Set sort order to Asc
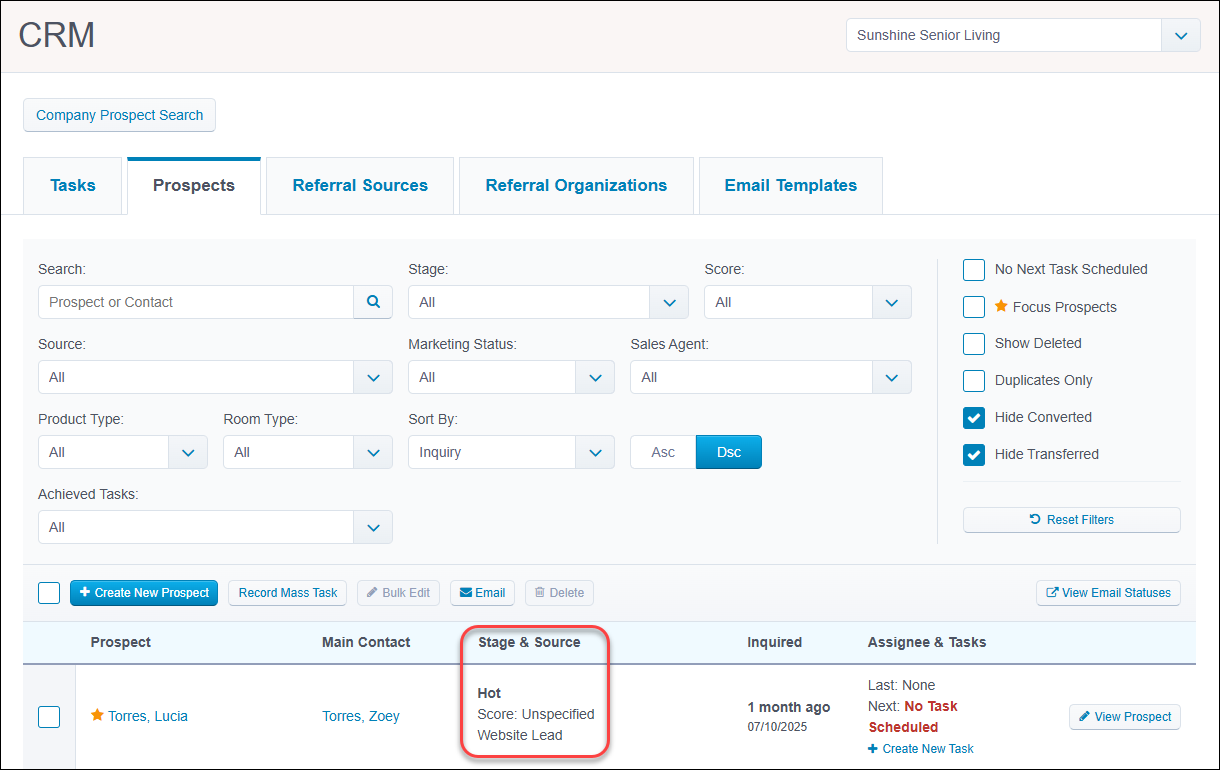The image size is (1220, 770). 663,452
